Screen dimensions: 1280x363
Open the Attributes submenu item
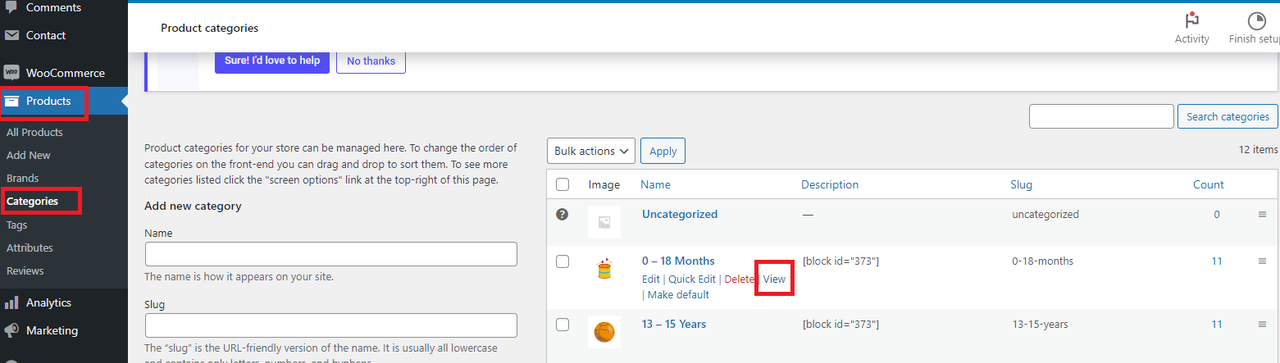click(x=30, y=248)
